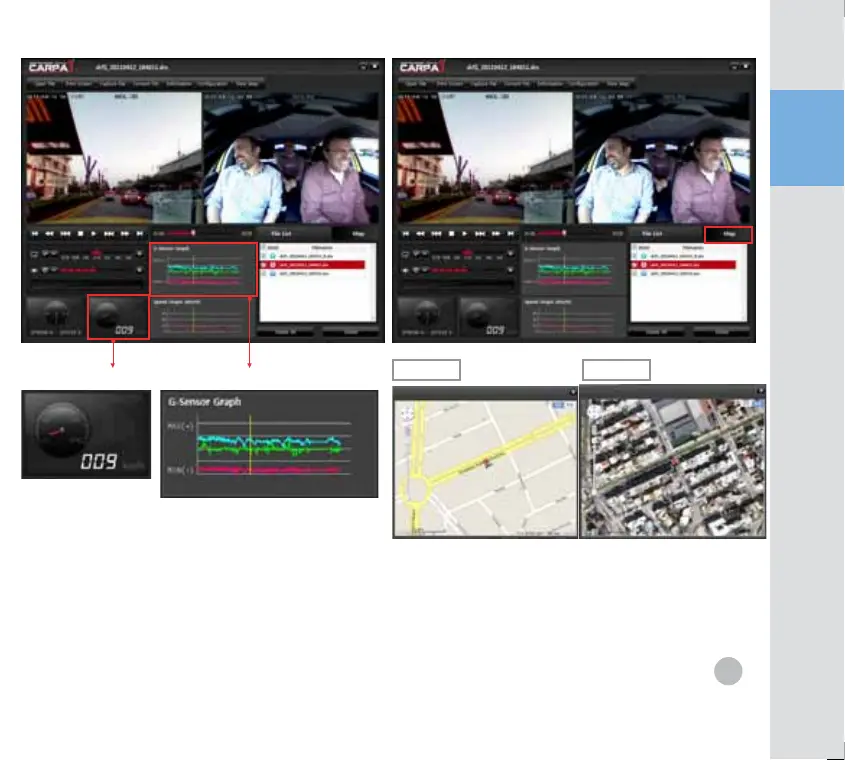Check the third file's checkbox in left file list
This screenshot has width=845, height=760.
click(263, 273)
